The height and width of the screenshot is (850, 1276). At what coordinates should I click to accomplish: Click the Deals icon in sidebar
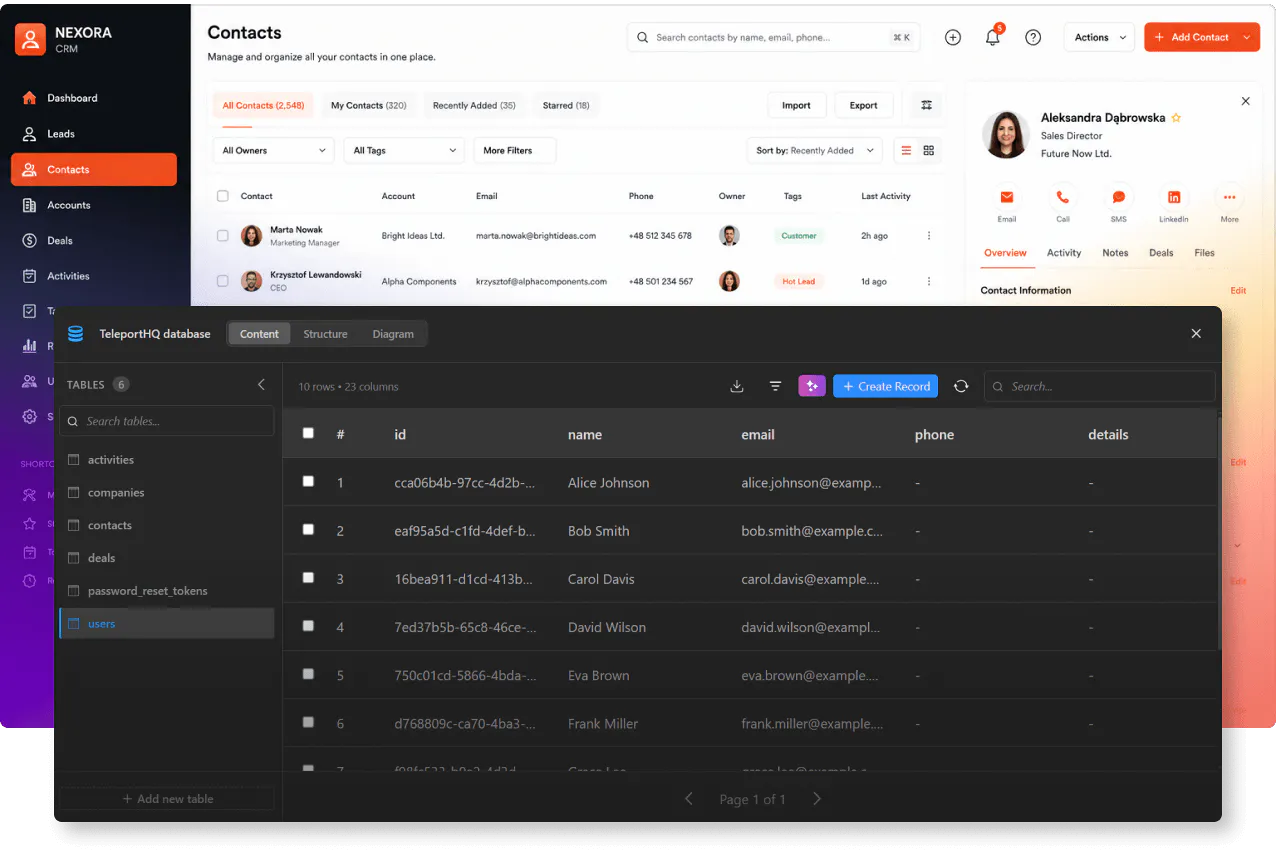29,240
